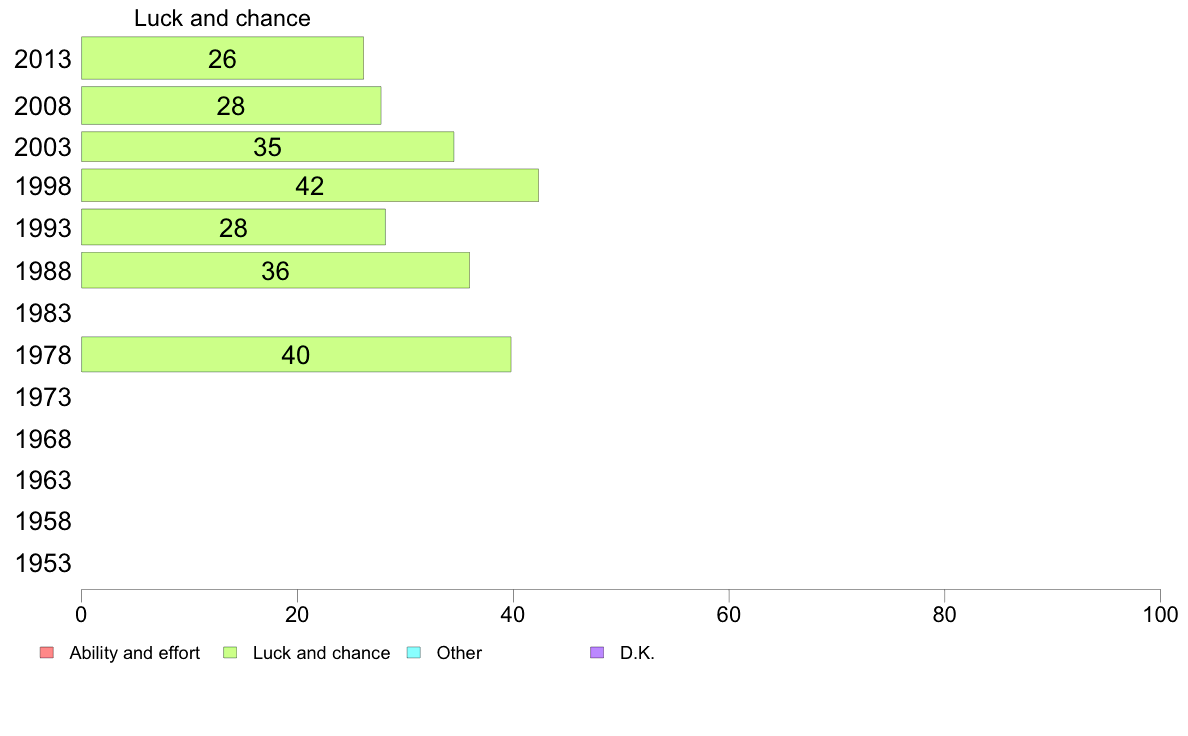Click the 100 tick on x-axis
Image resolution: width=1188 pixels, height=736 pixels.
point(1160,614)
